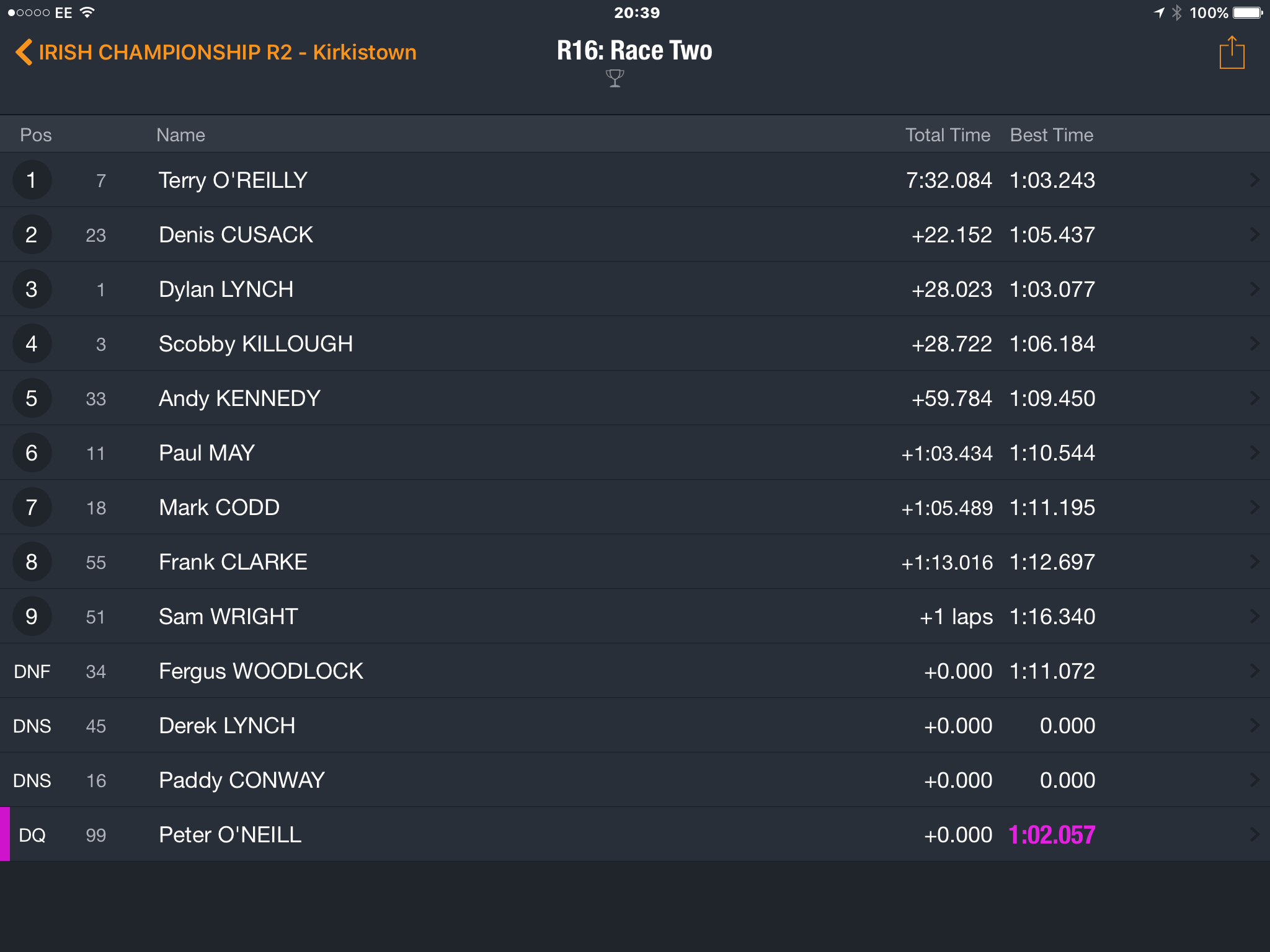Select Scobby KILLOUGH row

635,343
